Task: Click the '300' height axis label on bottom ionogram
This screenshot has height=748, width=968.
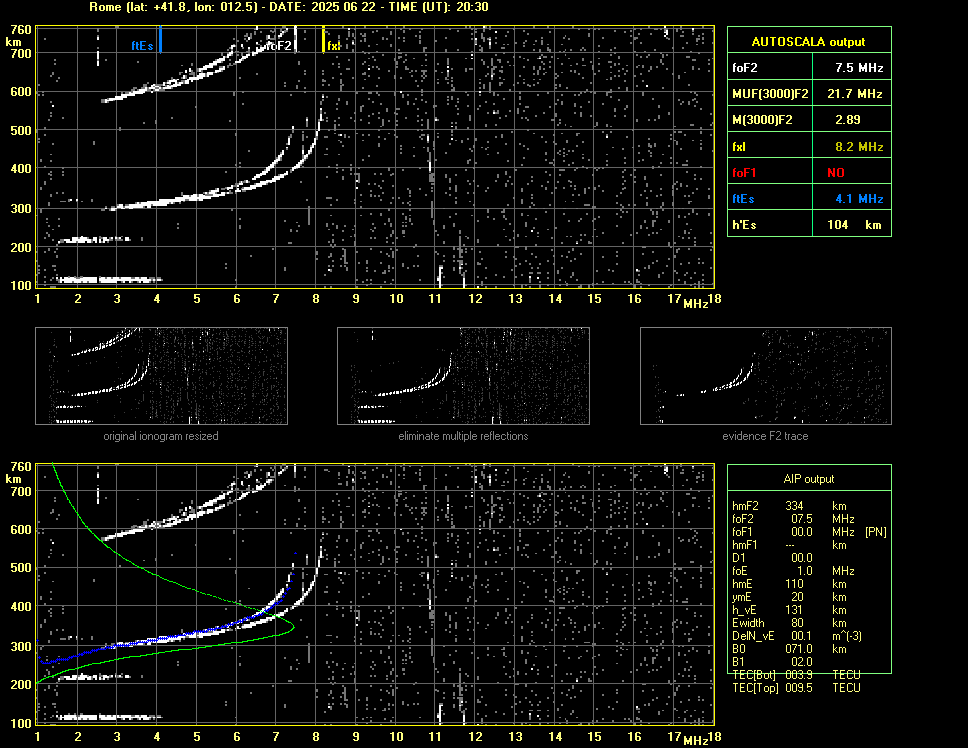Action: (21, 646)
